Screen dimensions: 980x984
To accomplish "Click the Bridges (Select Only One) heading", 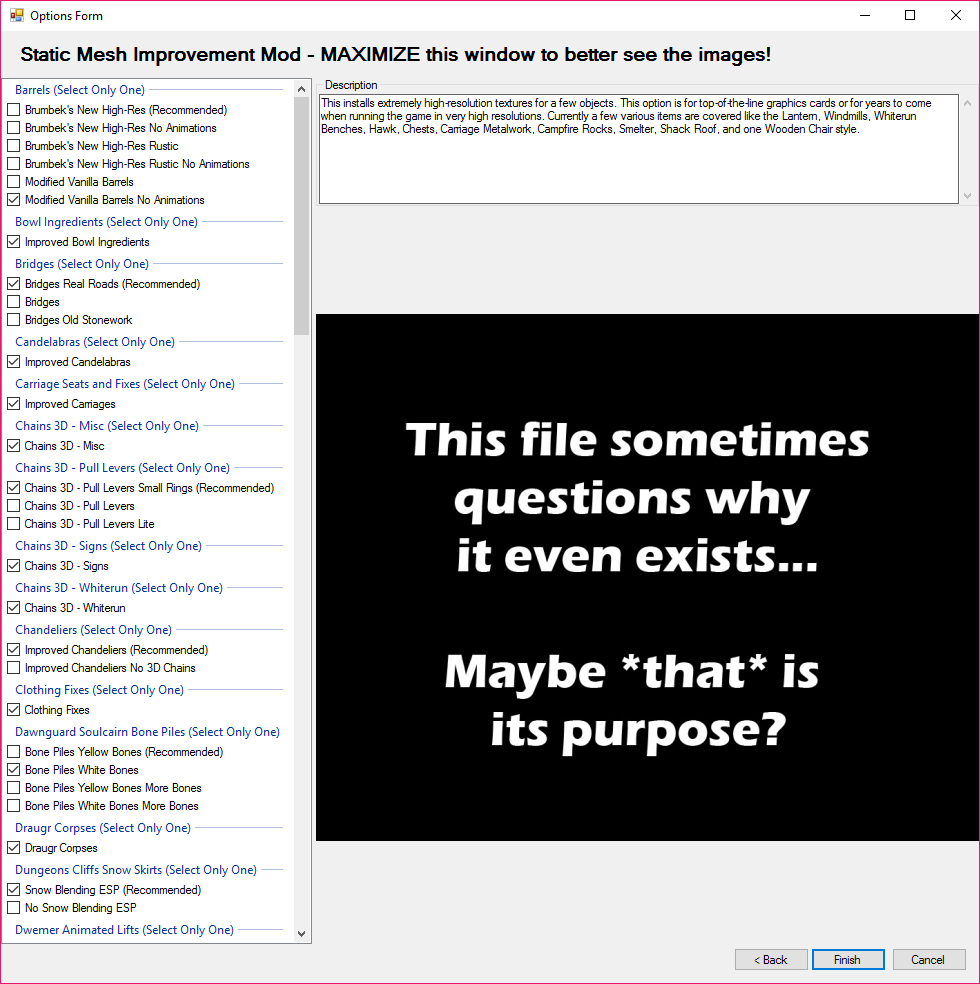I will click(x=82, y=264).
